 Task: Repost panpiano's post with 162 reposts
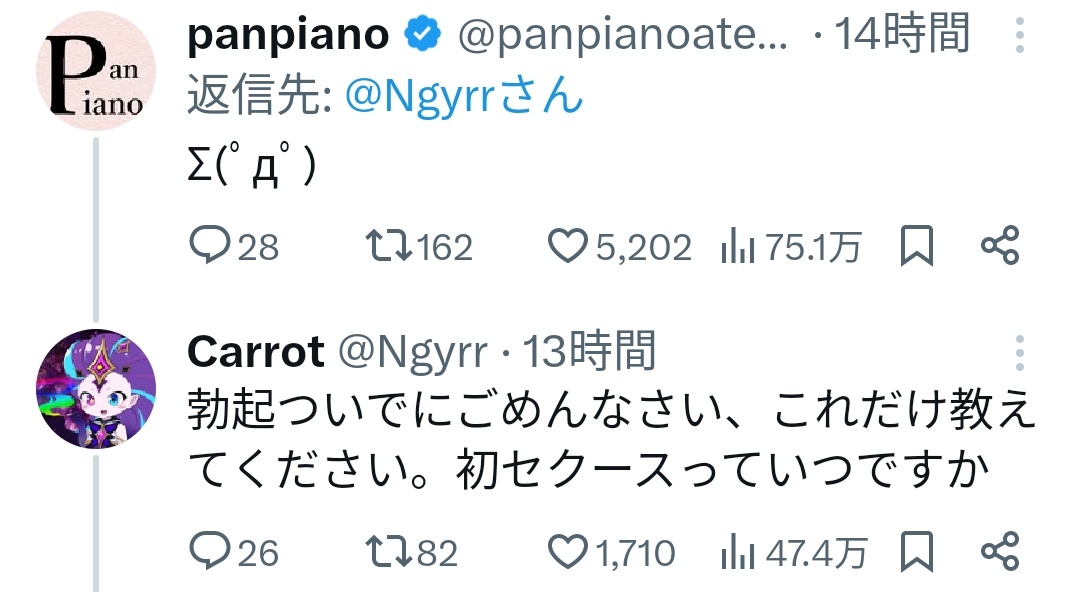(388, 246)
